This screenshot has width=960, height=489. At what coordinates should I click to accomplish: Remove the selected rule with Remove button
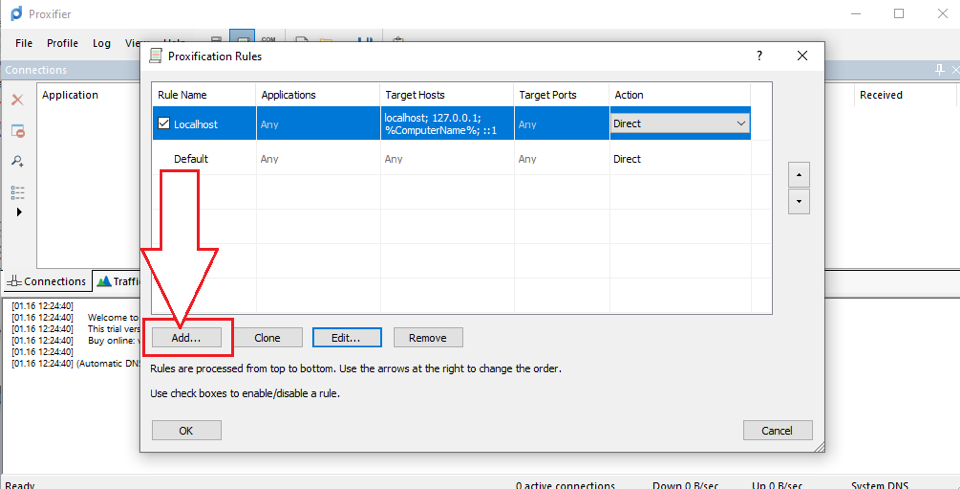pyautogui.click(x=428, y=337)
